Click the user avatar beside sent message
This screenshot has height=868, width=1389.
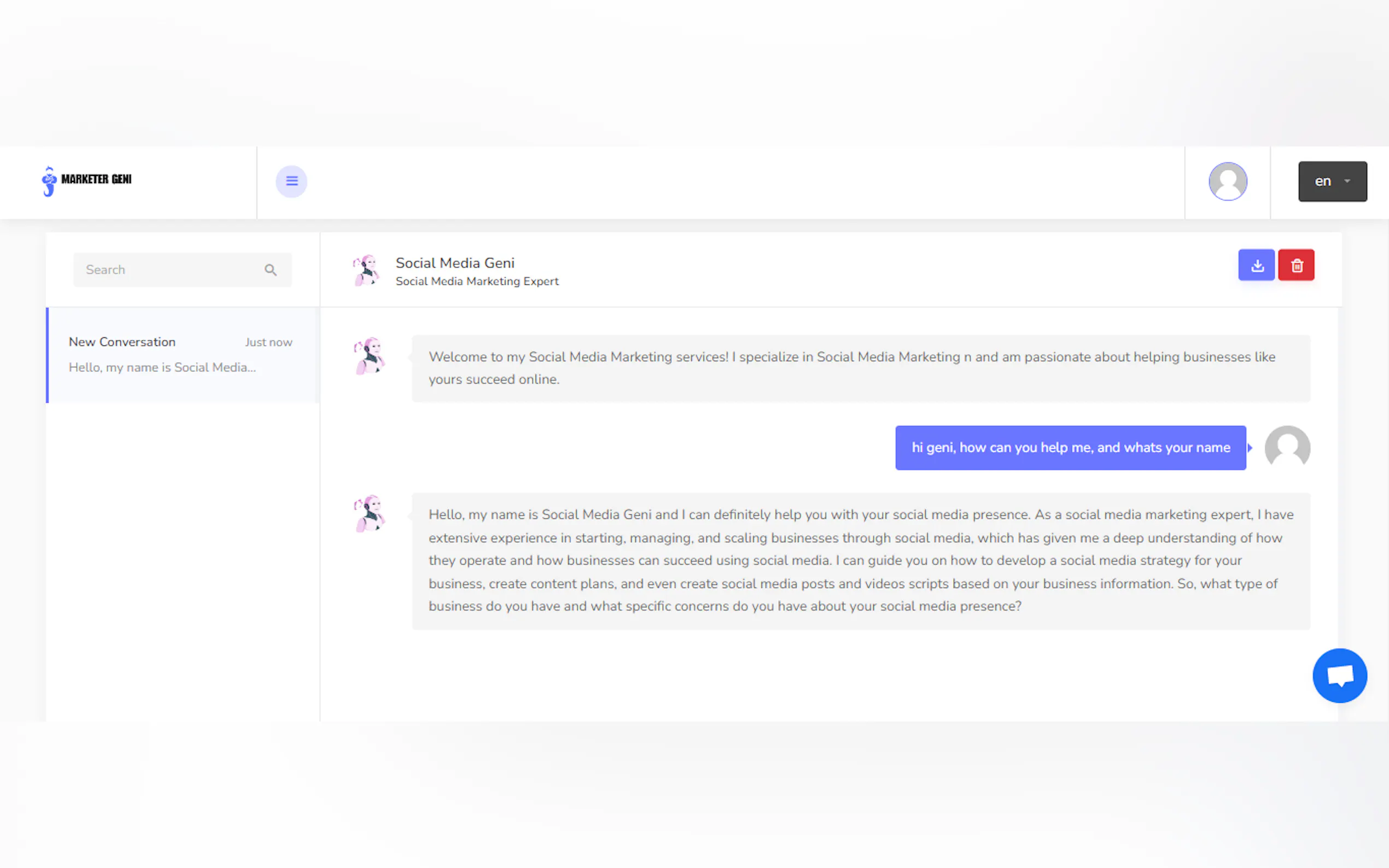click(x=1287, y=447)
